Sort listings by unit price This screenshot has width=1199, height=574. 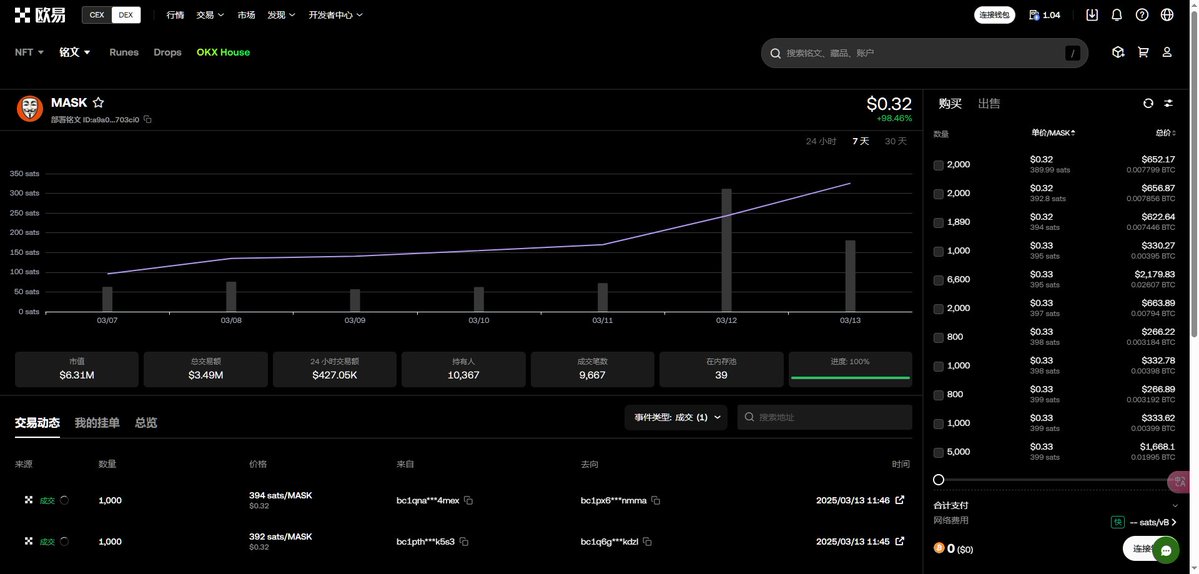1053,133
